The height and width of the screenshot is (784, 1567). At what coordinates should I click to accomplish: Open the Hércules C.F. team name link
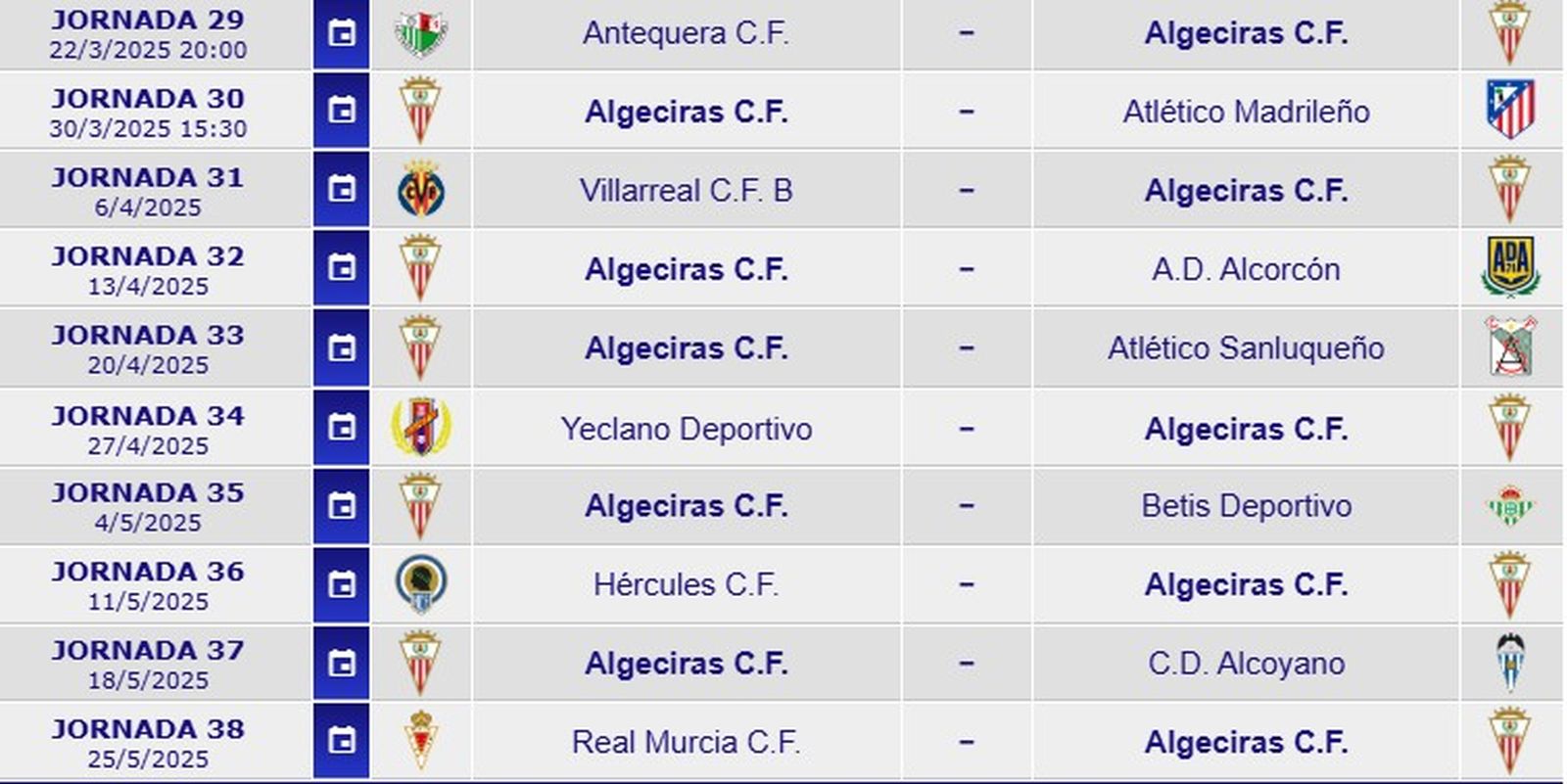[687, 584]
